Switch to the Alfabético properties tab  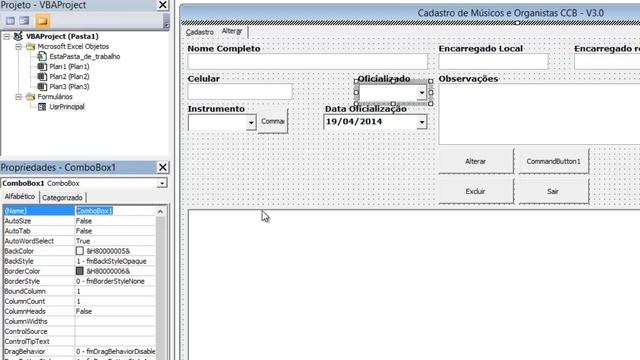(x=20, y=197)
